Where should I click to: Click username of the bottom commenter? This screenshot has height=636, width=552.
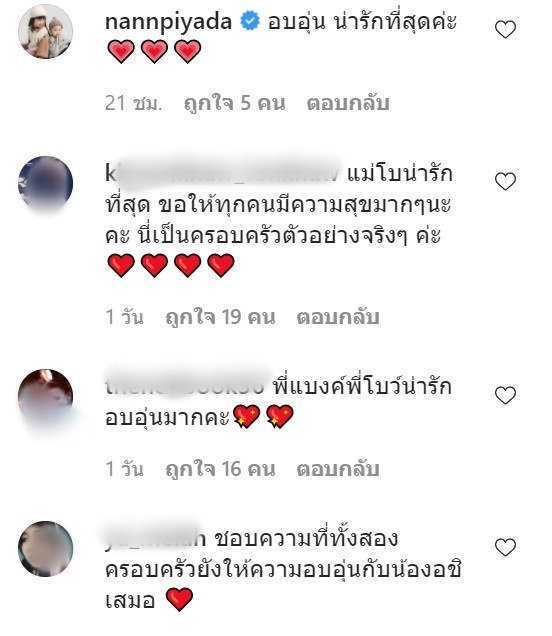tap(155, 539)
